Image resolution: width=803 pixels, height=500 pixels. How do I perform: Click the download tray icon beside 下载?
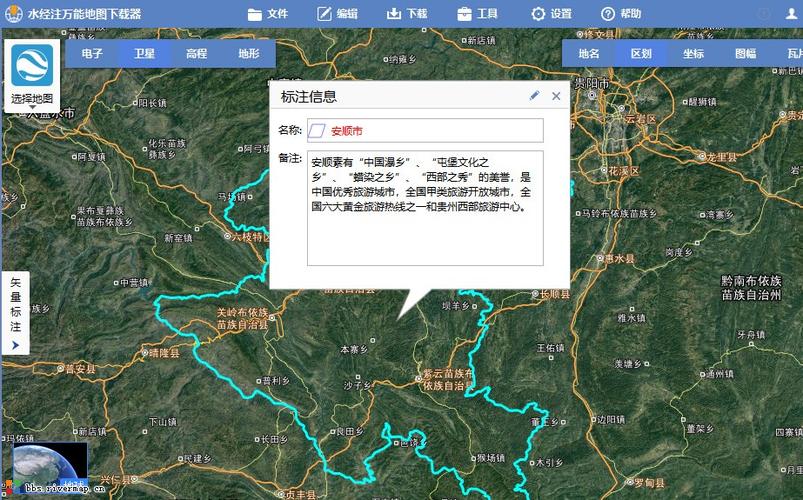[393, 14]
